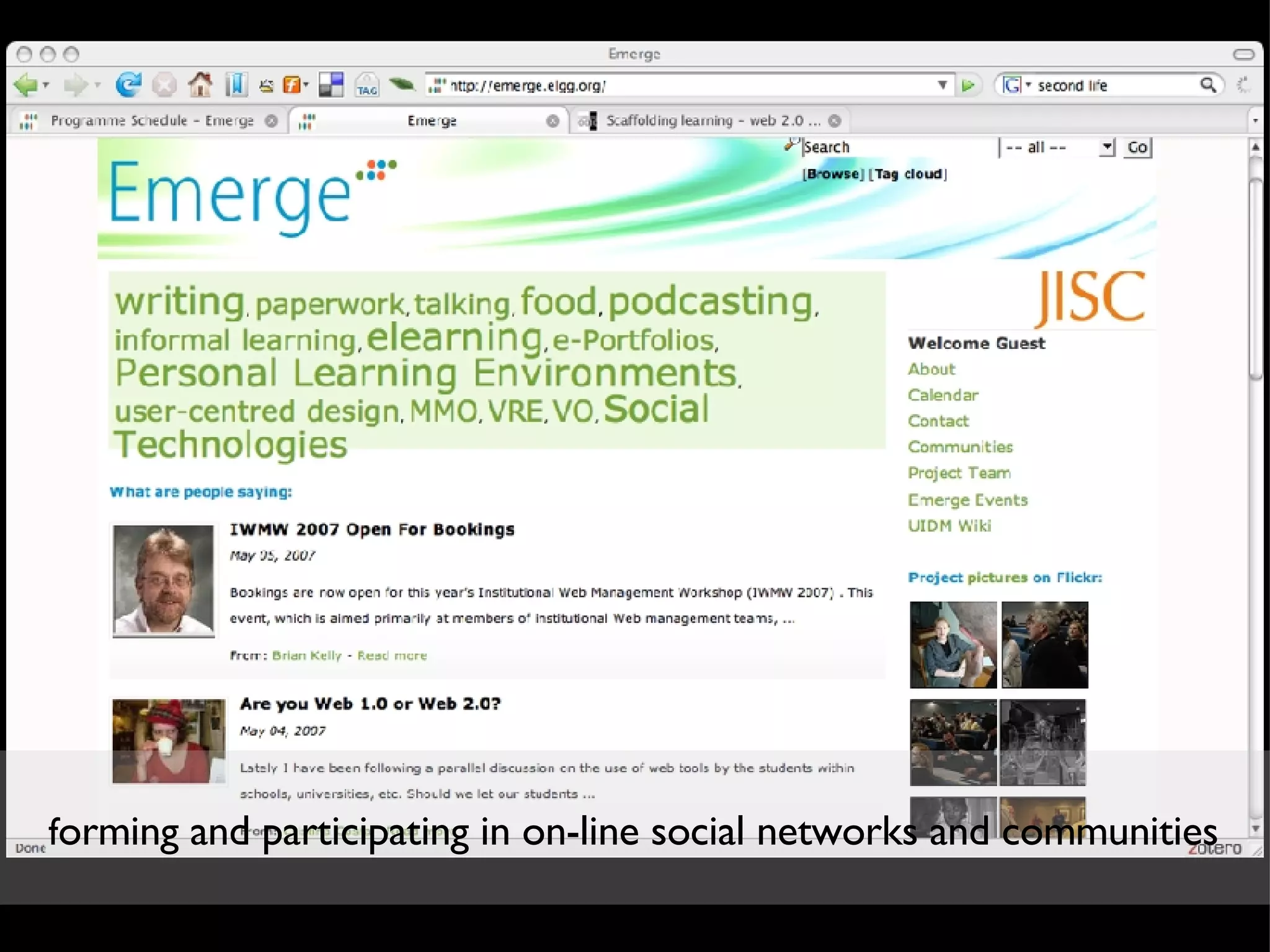Click the 'e-Portfolios' tag
The image size is (1270, 952).
(634, 340)
